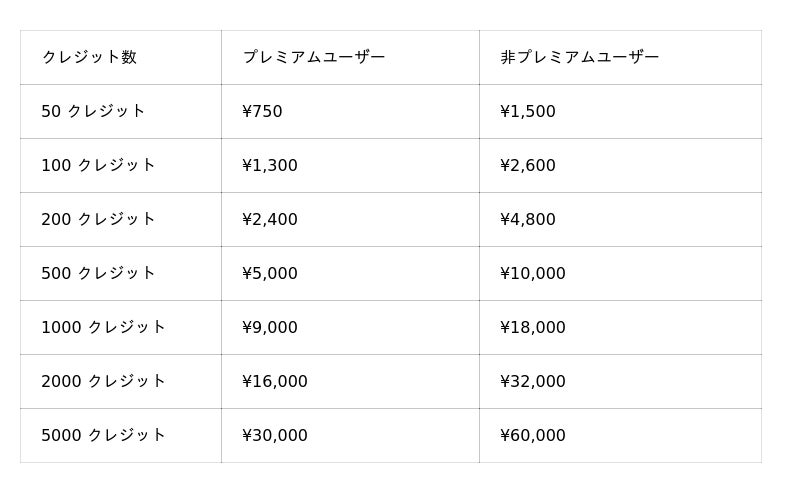Screen dimensions: 800x493
Task: Click the クレジット数 column header
Action: pyautogui.click(x=89, y=57)
